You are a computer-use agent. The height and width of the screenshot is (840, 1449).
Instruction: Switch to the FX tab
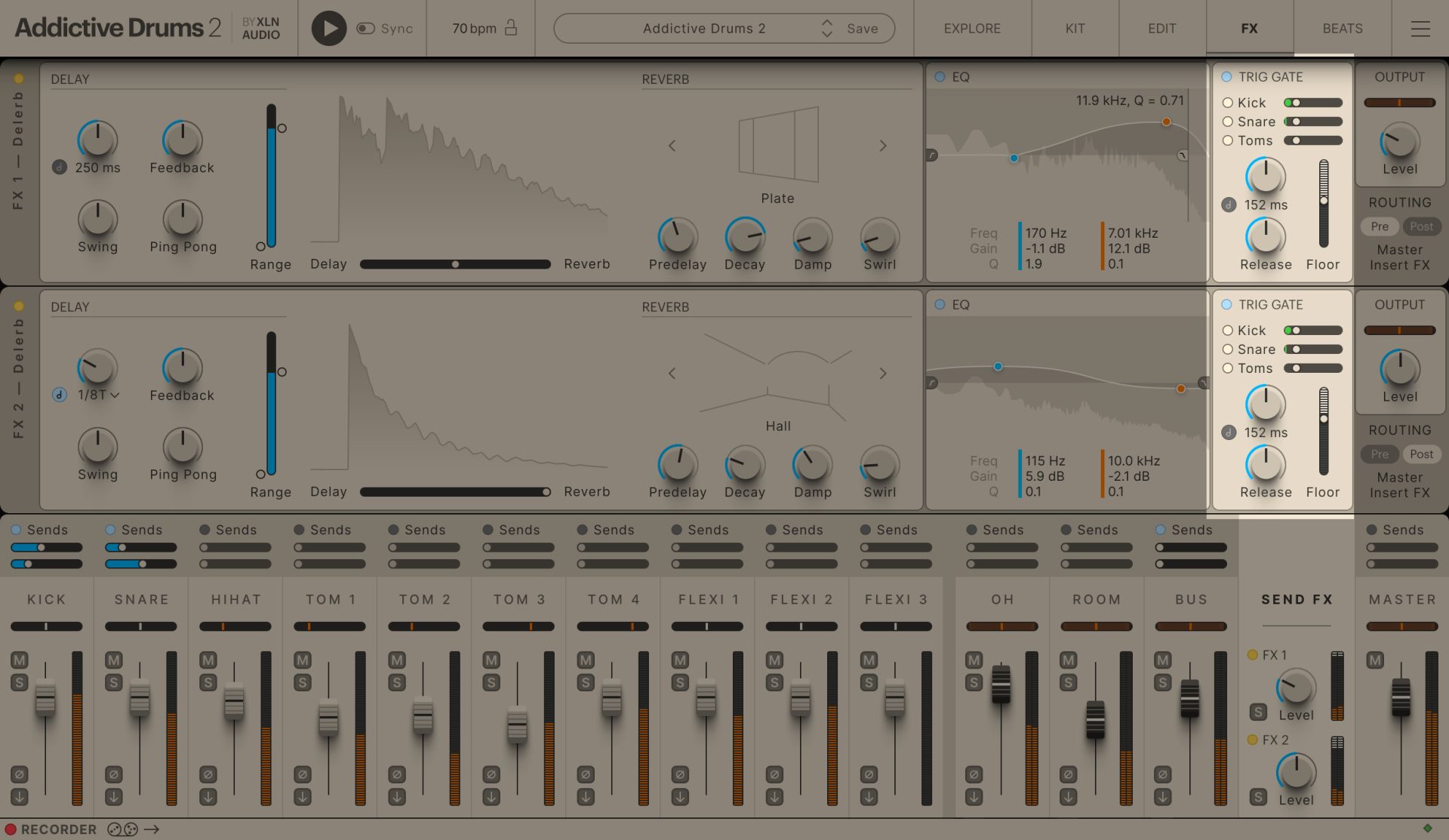point(1249,29)
